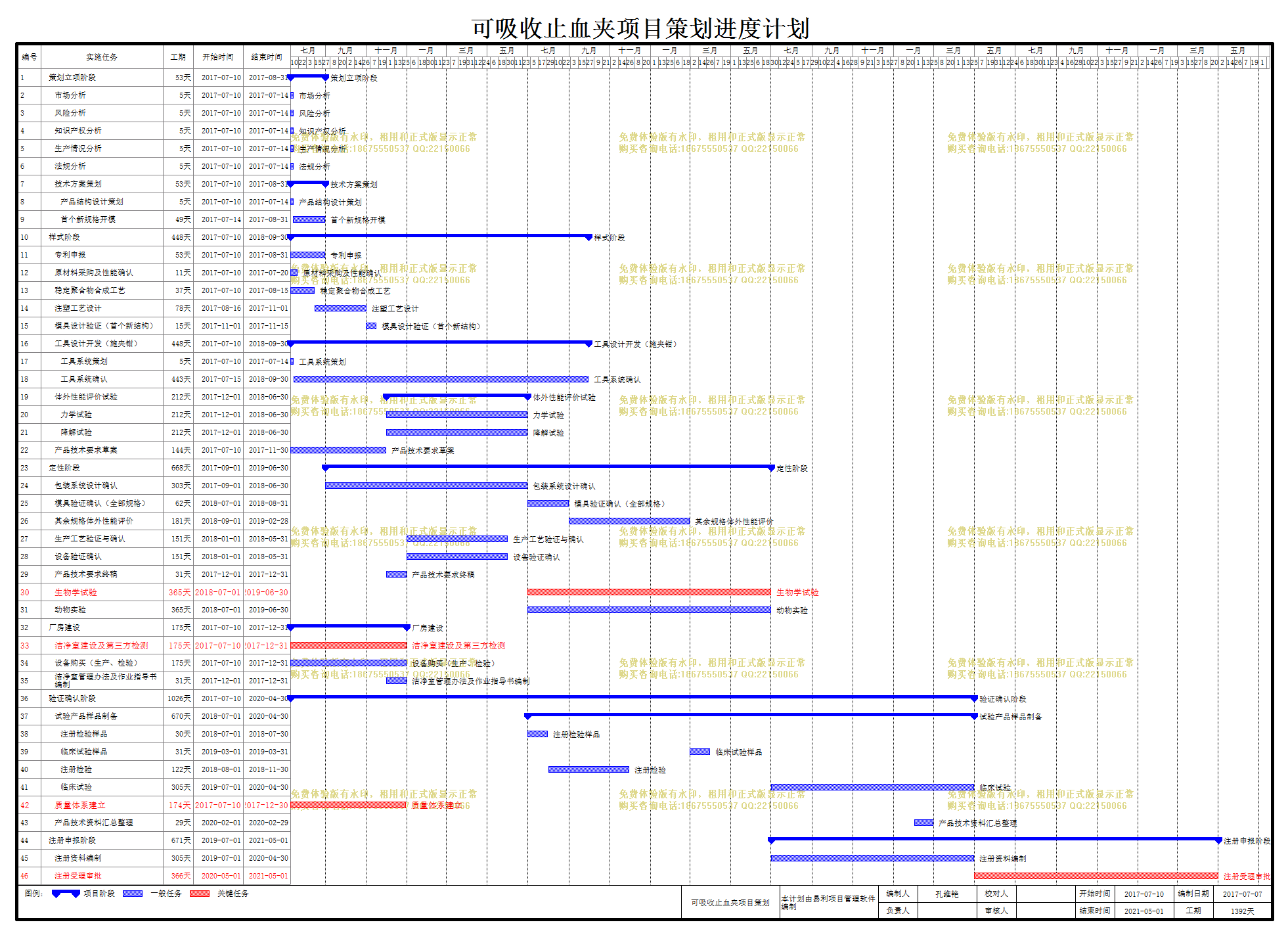The height and width of the screenshot is (935, 1288).
Task: Click the 验证确认阶段 summary bar
Action: [633, 697]
